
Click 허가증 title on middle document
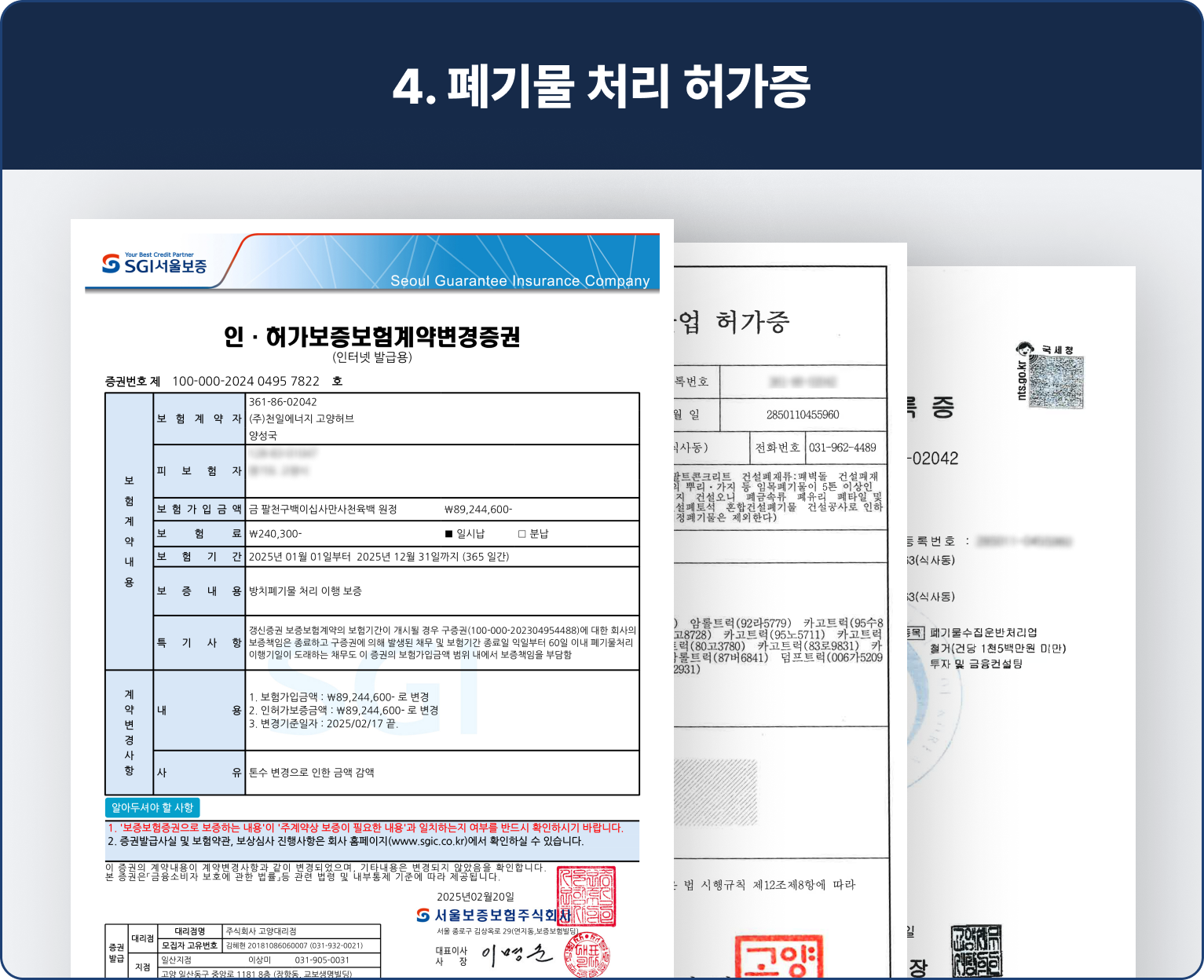(752, 322)
